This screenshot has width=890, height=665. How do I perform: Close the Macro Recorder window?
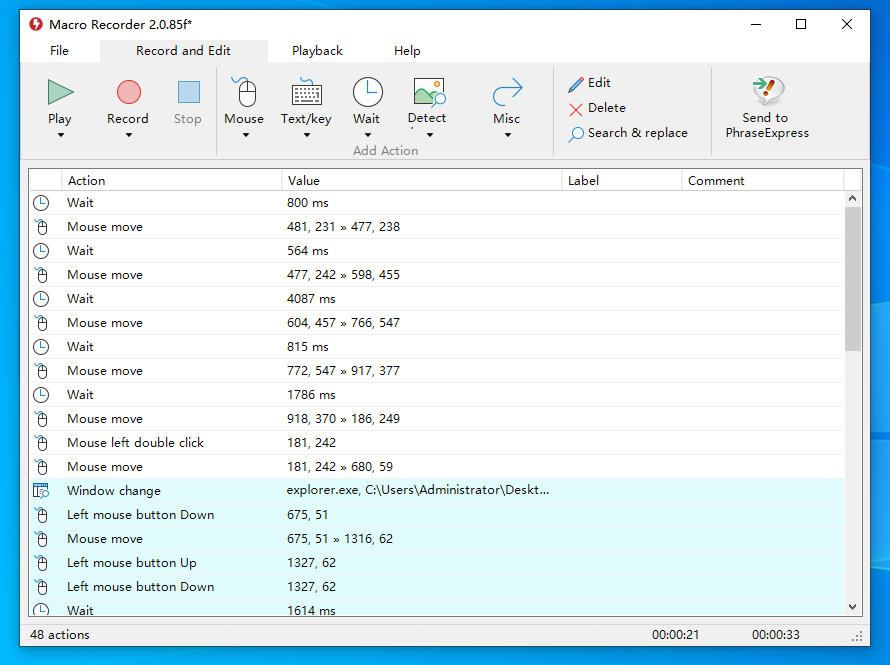pos(847,24)
